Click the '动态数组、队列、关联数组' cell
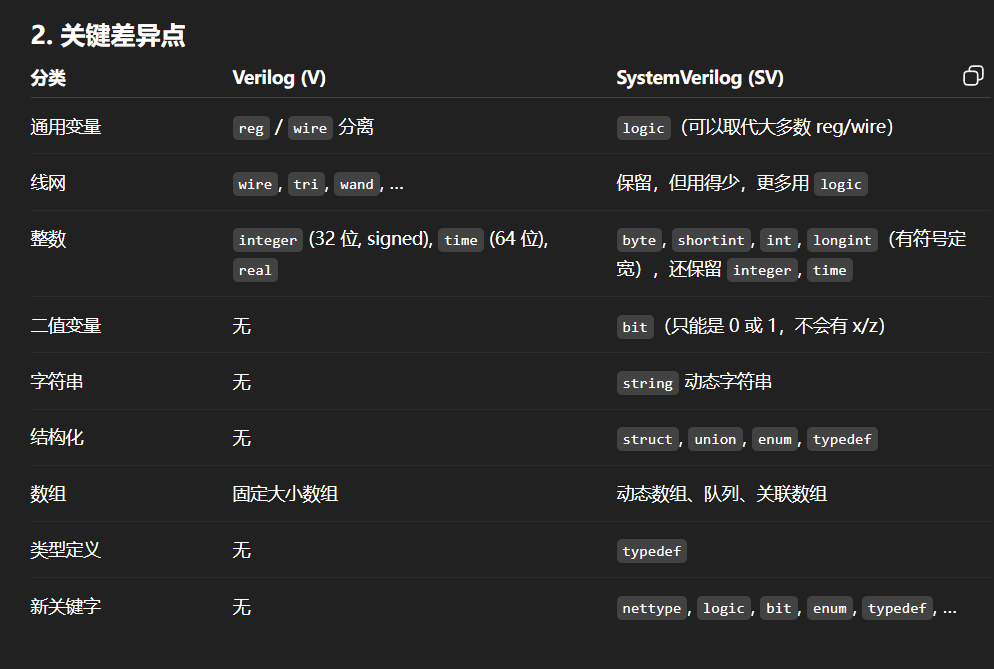This screenshot has width=994, height=669. click(721, 494)
